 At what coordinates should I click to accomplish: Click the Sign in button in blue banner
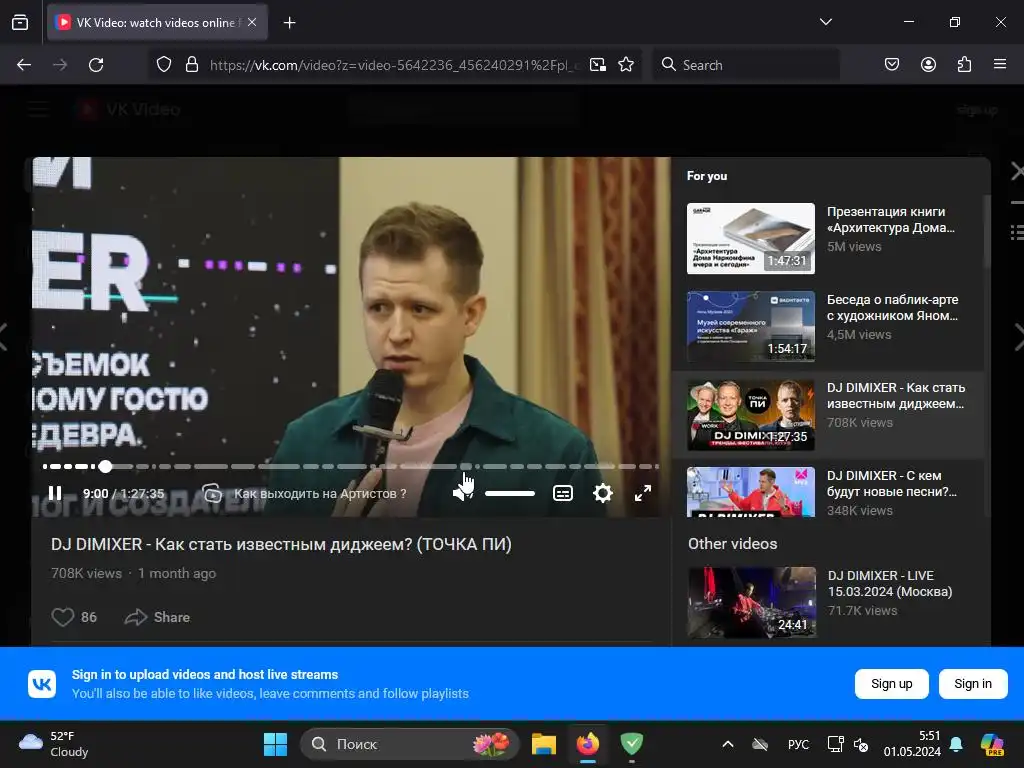[973, 684]
